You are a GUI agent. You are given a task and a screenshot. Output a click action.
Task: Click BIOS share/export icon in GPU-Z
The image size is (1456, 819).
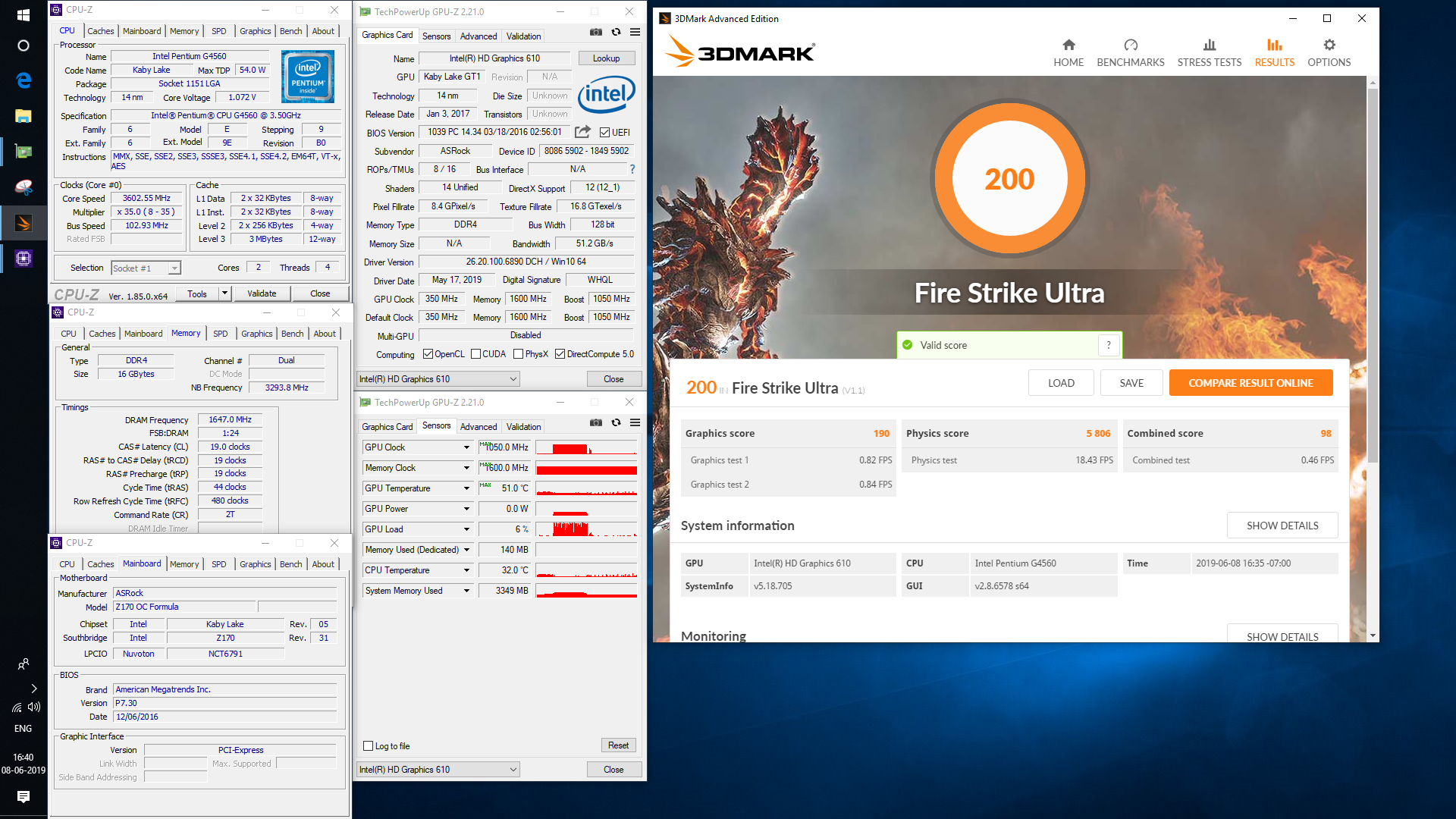click(x=582, y=131)
